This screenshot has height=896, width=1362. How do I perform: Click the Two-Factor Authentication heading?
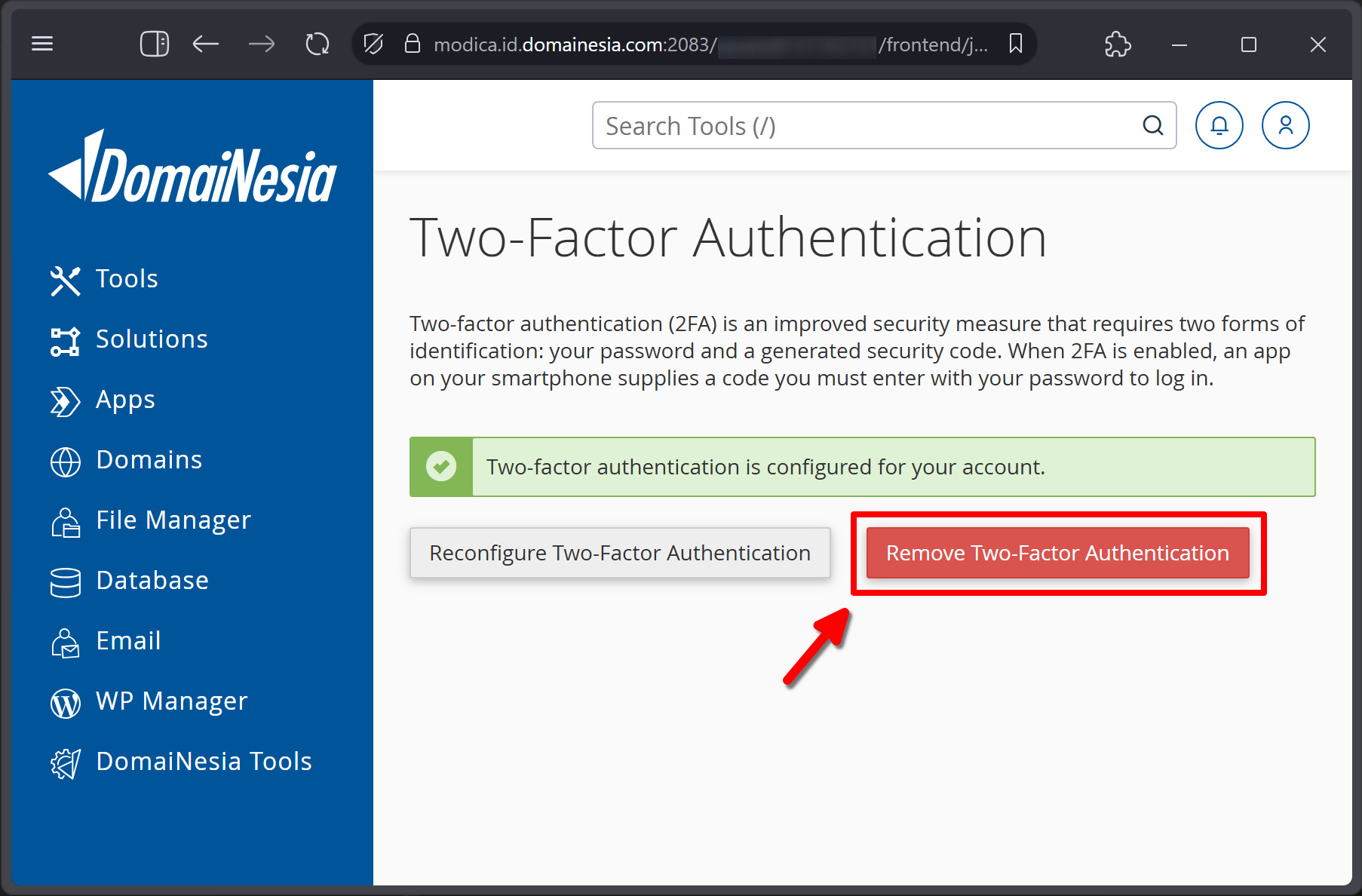[x=728, y=238]
